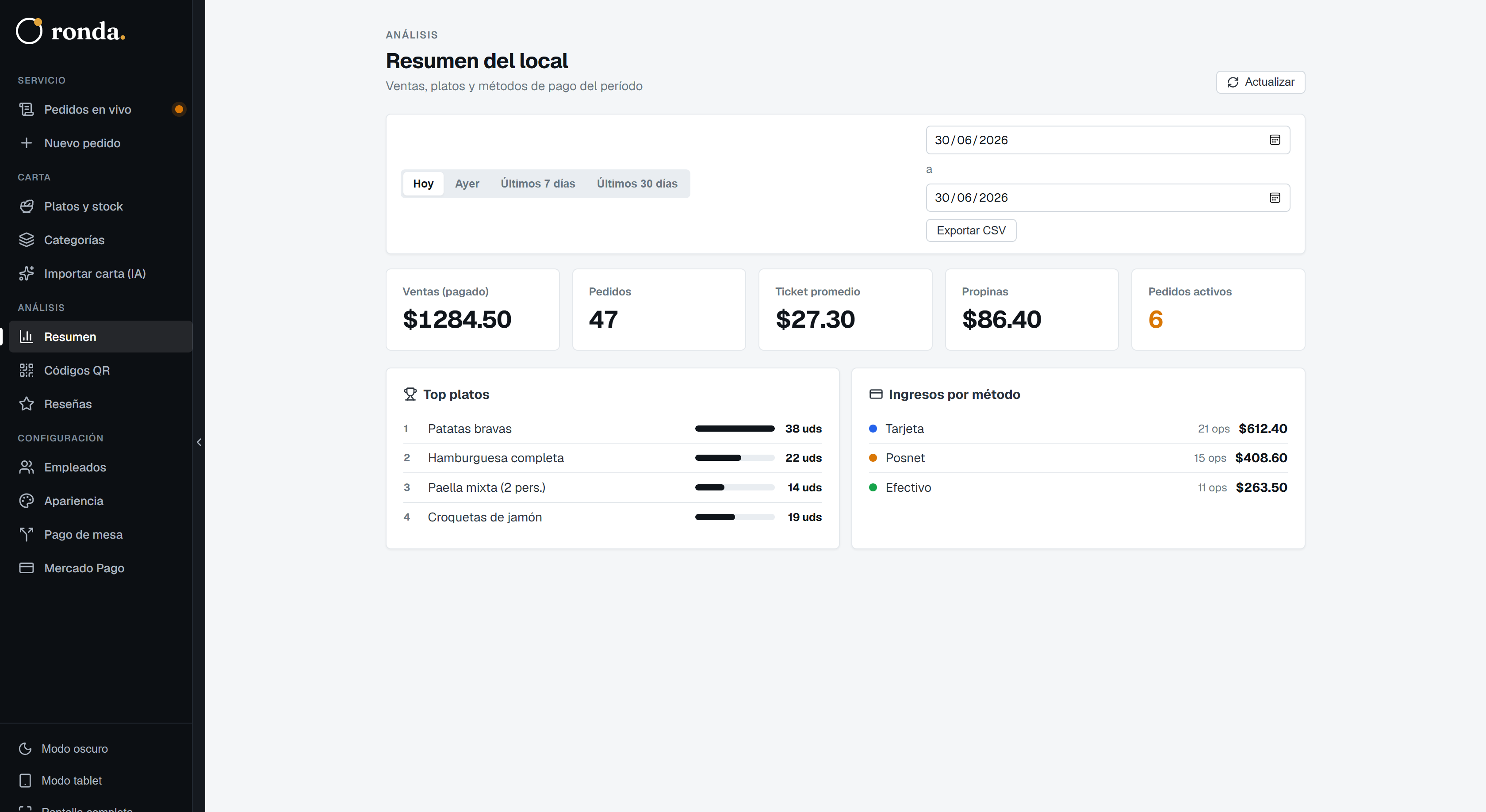This screenshot has width=1486, height=812.
Task: Collapse the sidebar with the chevron
Action: pyautogui.click(x=199, y=442)
